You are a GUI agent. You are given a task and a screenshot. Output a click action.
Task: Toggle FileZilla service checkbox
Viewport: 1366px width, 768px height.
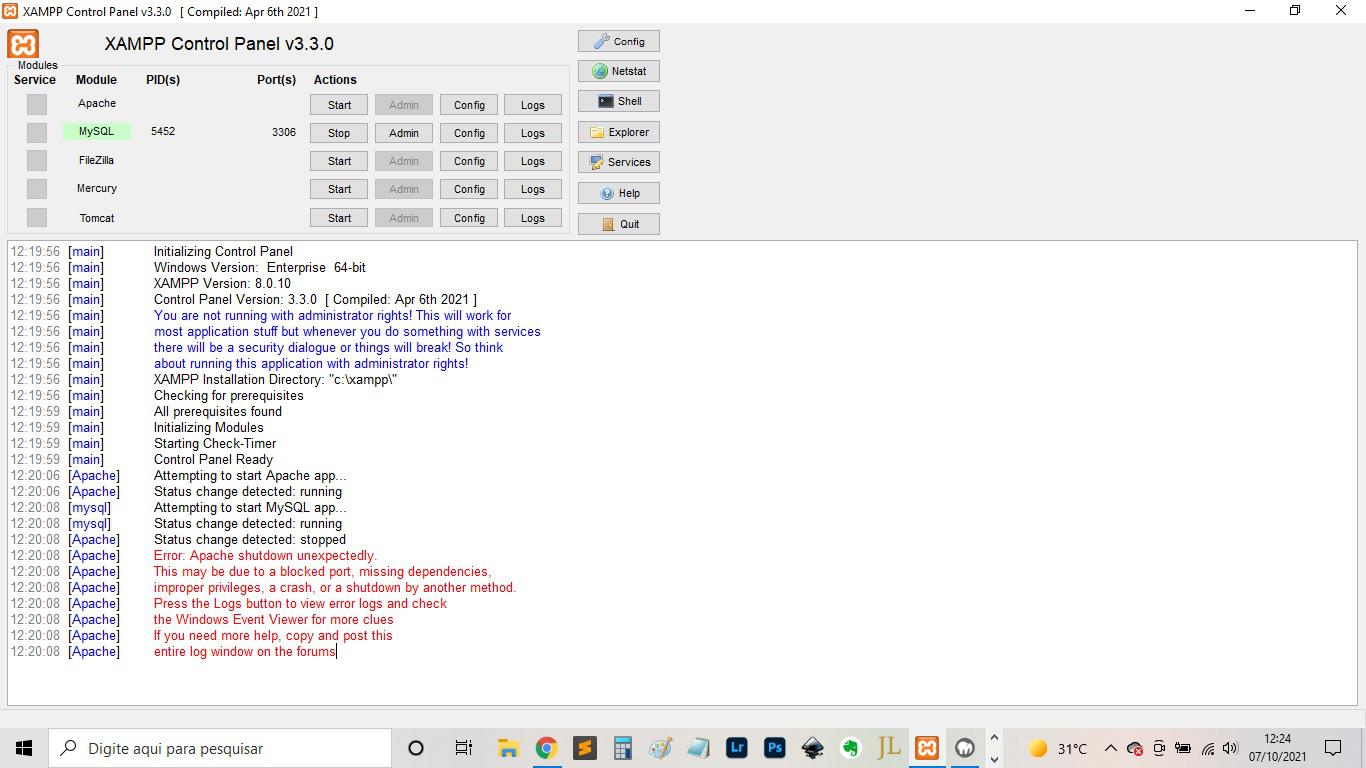pos(37,160)
